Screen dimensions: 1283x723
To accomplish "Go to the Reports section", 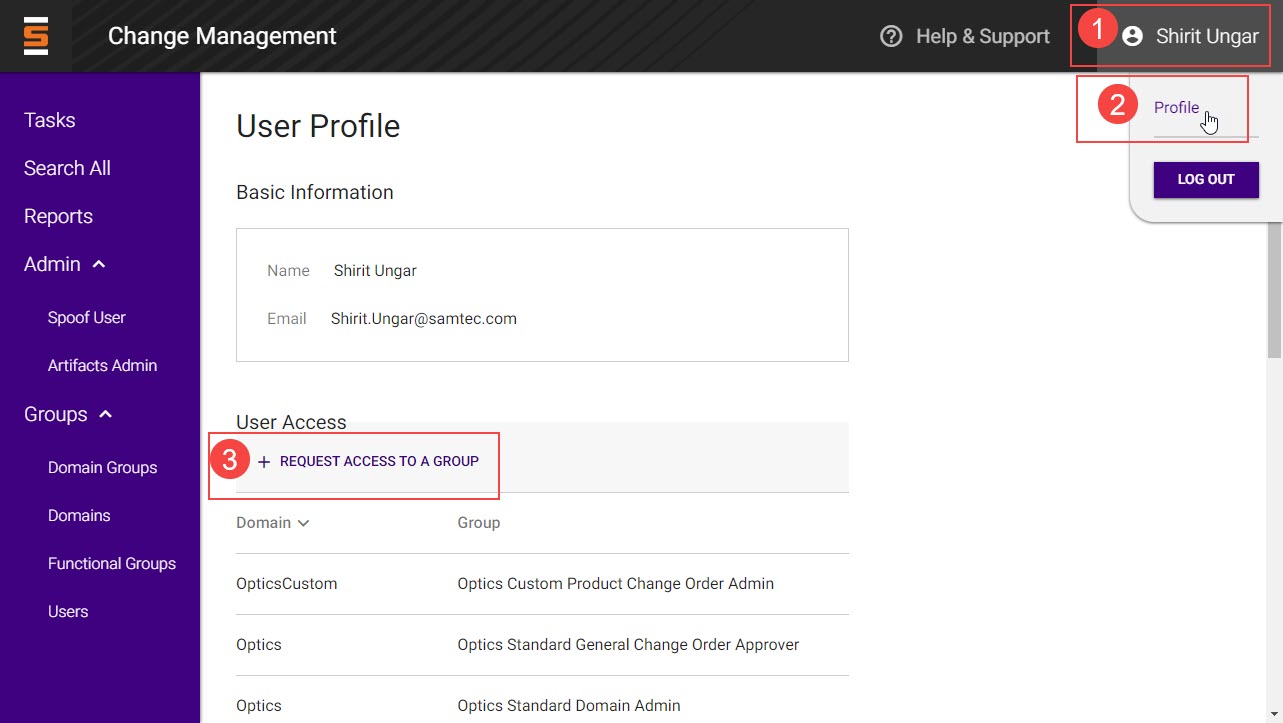I will (58, 216).
